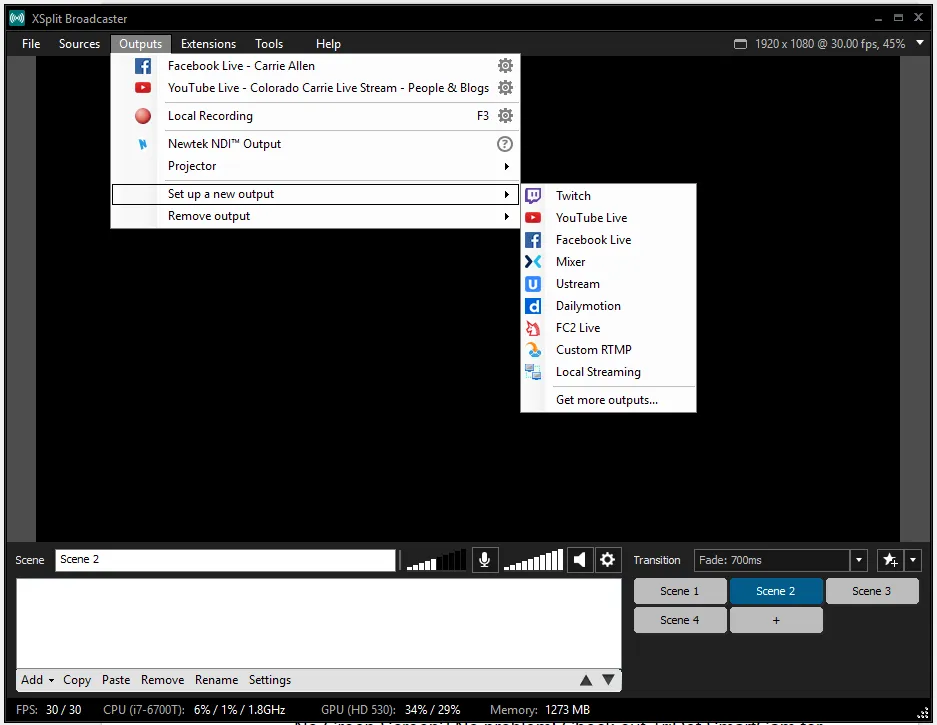
Task: Open YouTube Live output settings gear
Action: pyautogui.click(x=506, y=88)
